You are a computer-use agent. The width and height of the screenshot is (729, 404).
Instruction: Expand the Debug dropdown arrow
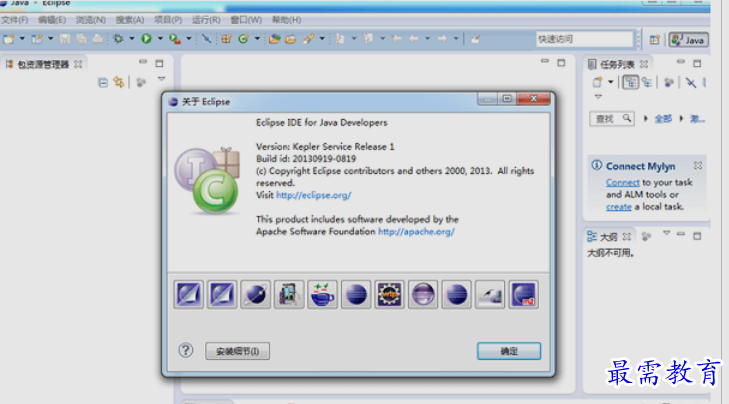point(132,39)
